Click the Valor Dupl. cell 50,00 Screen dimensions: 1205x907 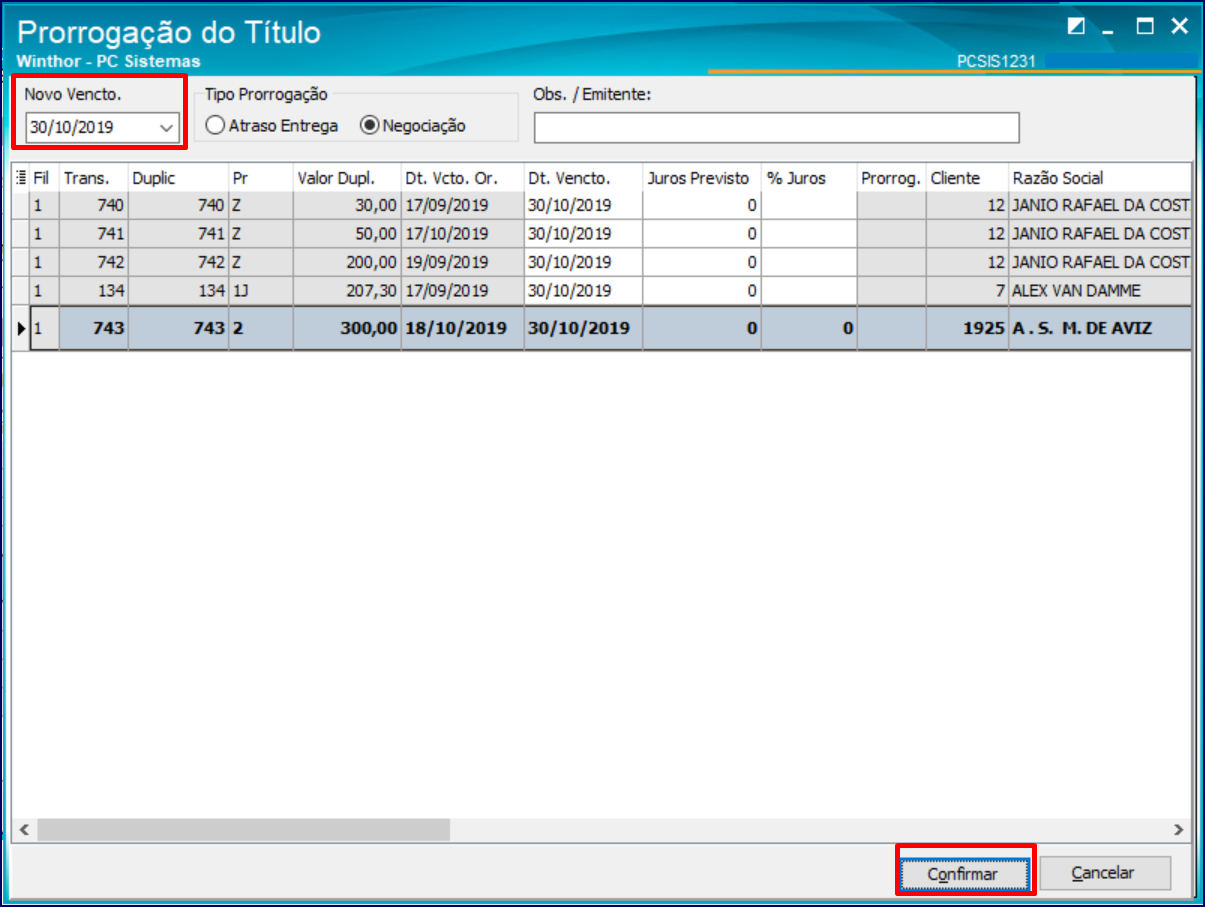click(x=347, y=234)
